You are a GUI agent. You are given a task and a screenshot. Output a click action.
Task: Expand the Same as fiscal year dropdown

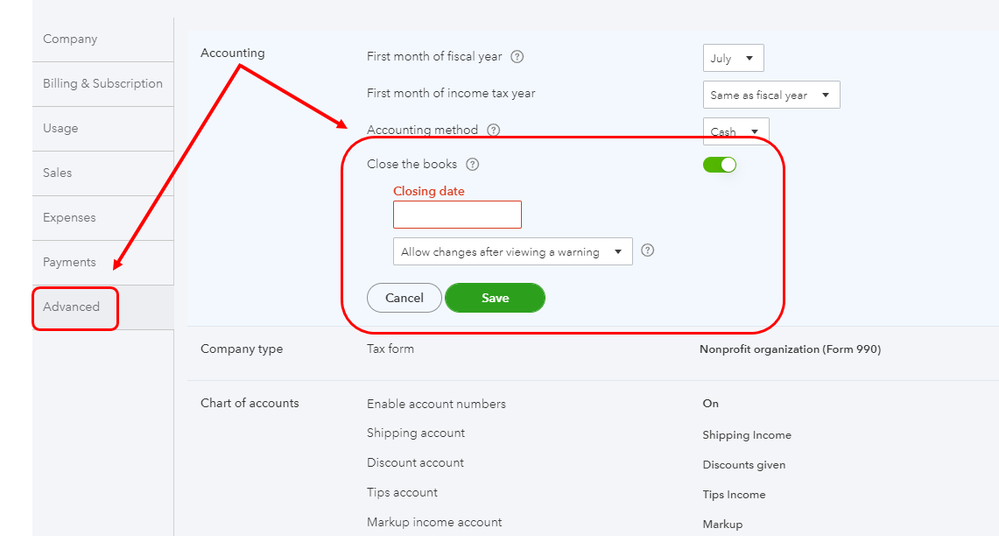click(771, 95)
